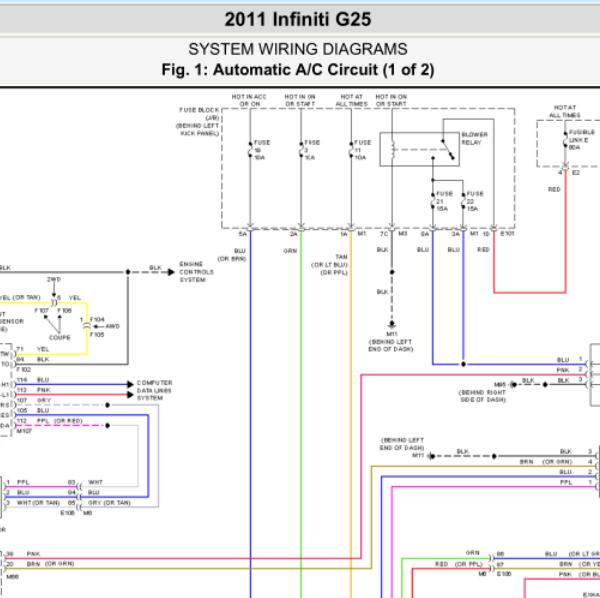Select the "FUSIBLE LINK E 80A" label
This screenshot has width=600, height=598.
point(582,140)
